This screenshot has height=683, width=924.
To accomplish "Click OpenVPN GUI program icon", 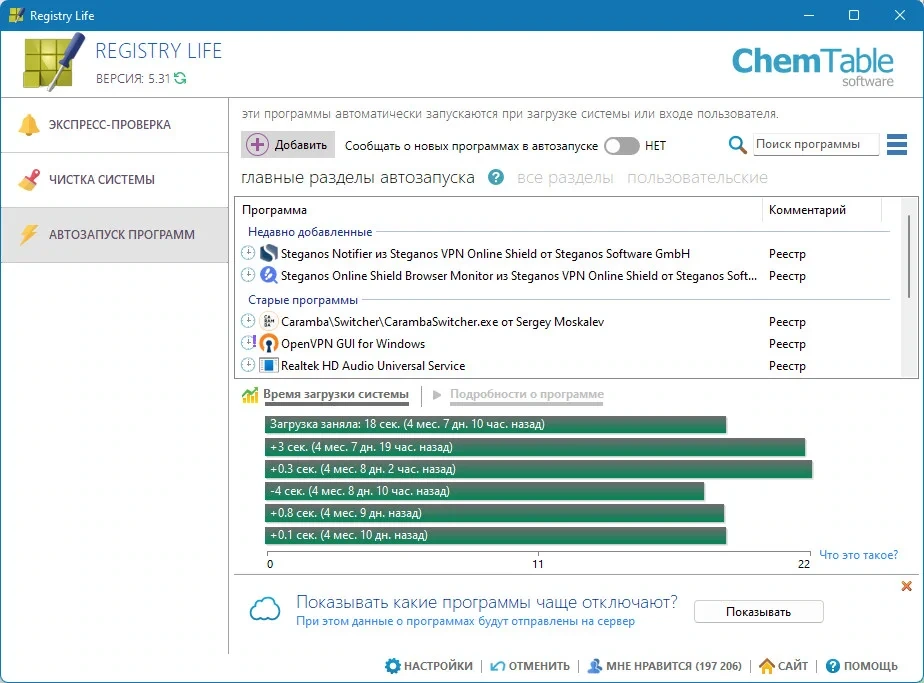I will pos(269,343).
